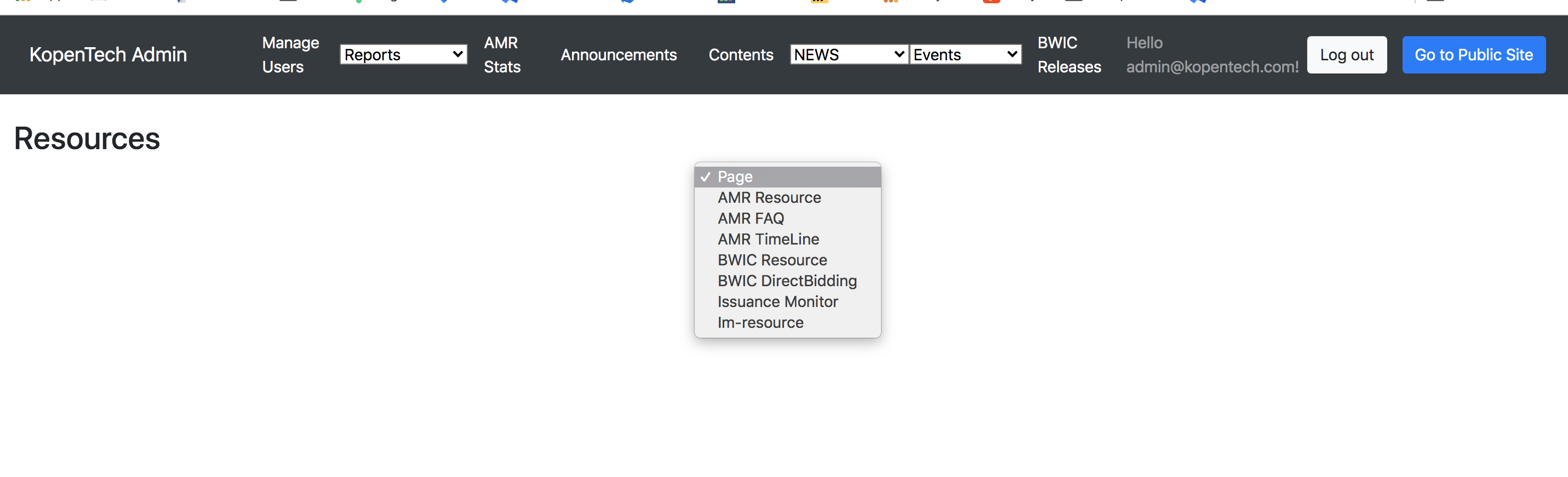Click the Log out button

[1346, 55]
